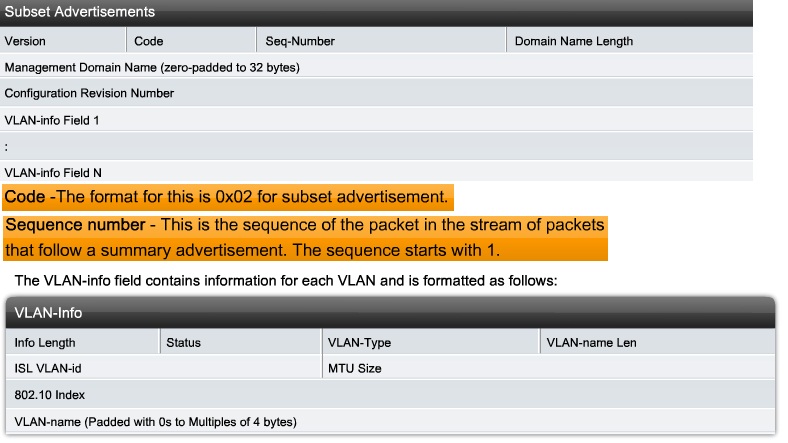This screenshot has width=788, height=443.
Task: Click the highlighted Sequence number description
Action: [306, 237]
